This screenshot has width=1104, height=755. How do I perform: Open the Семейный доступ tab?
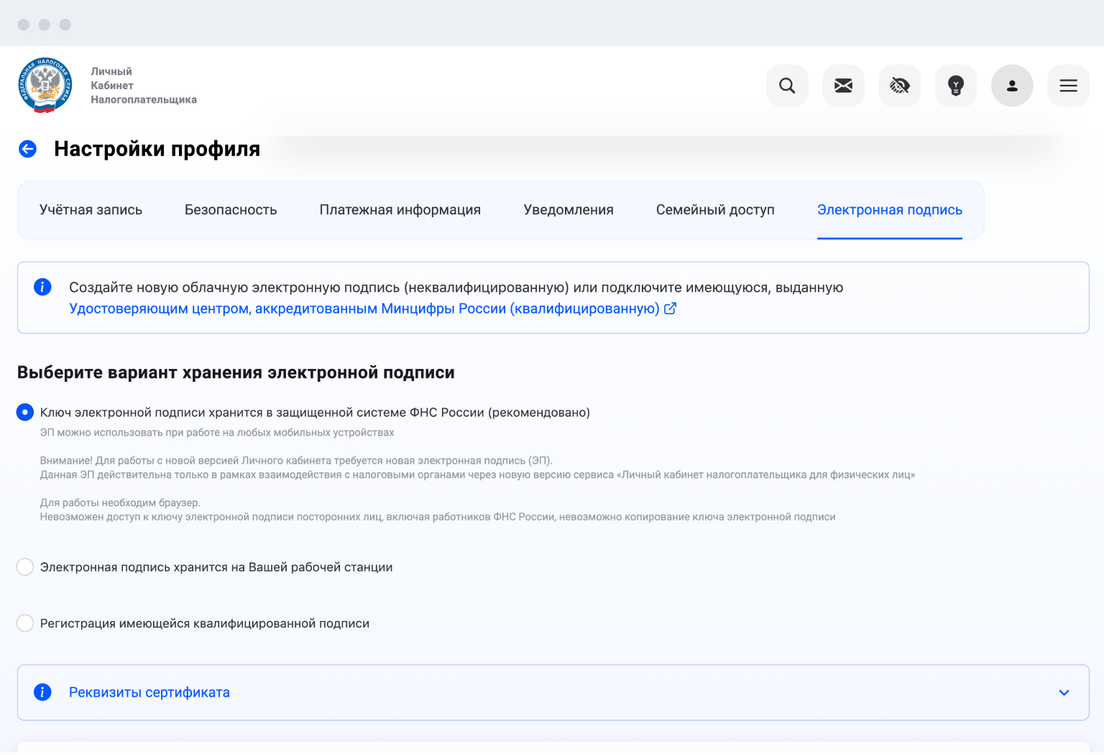715,210
